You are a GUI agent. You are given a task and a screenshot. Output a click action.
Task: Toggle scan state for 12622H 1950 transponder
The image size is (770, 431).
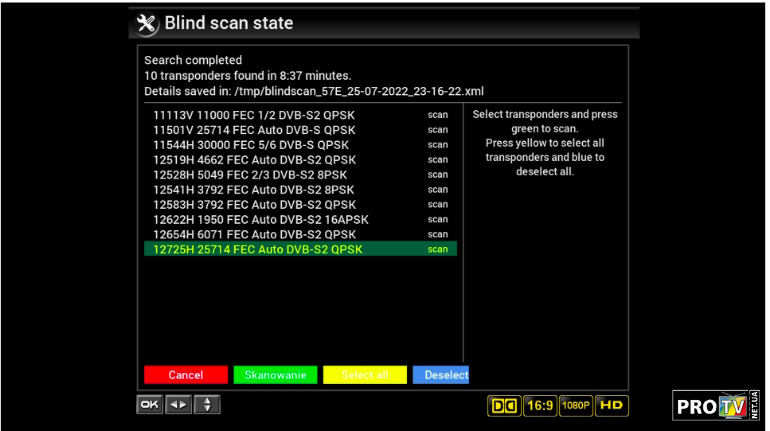pyautogui.click(x=437, y=219)
